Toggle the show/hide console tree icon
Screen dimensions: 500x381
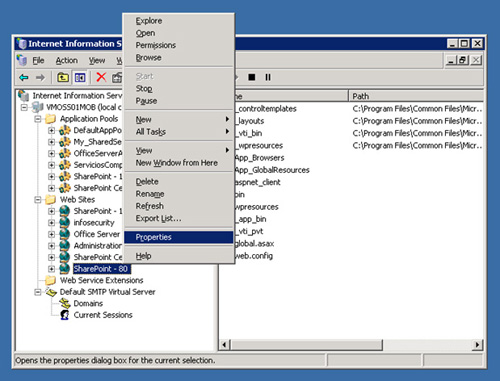pyautogui.click(x=80, y=78)
